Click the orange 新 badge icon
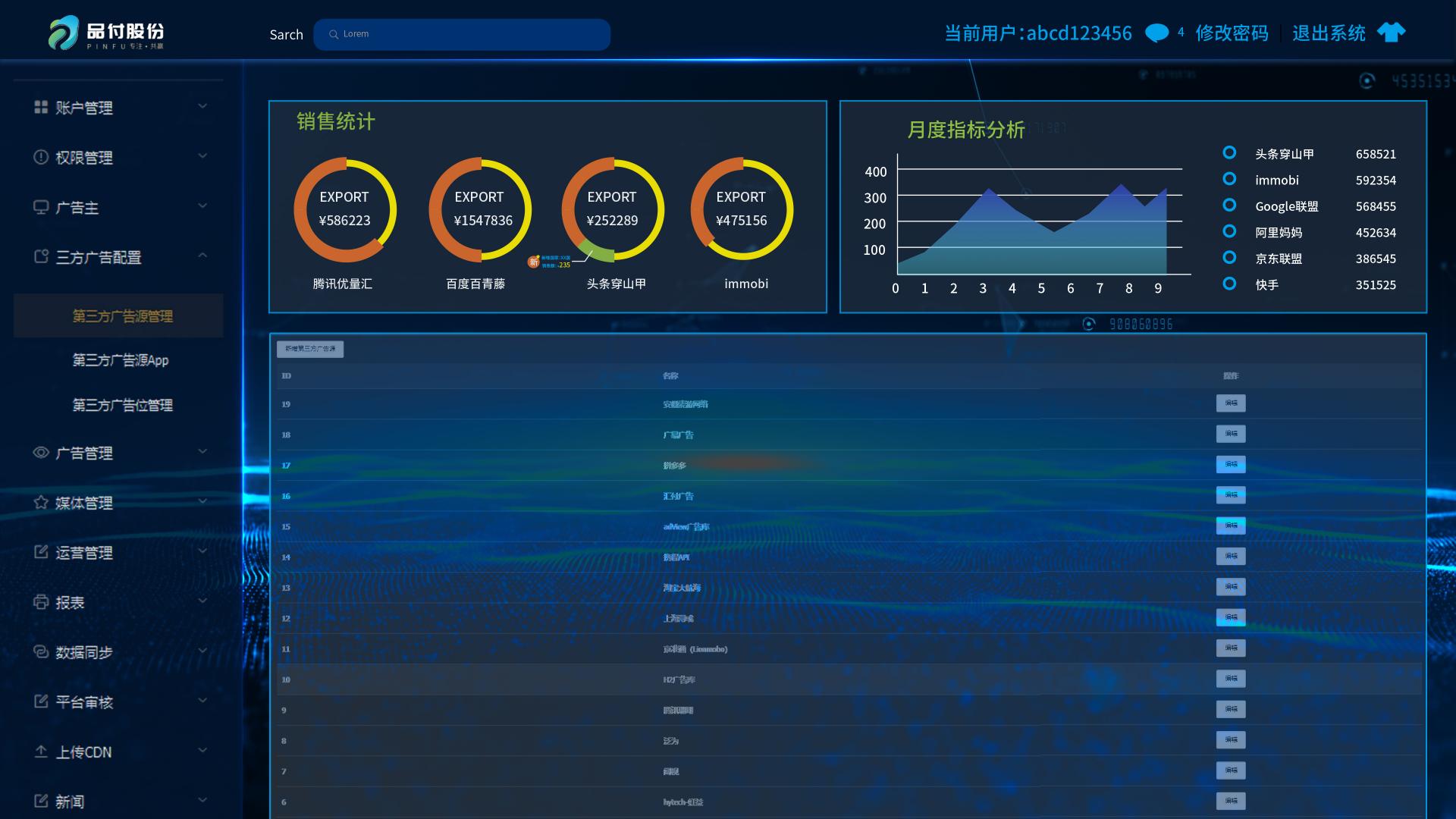This screenshot has width=1456, height=819. pyautogui.click(x=534, y=262)
